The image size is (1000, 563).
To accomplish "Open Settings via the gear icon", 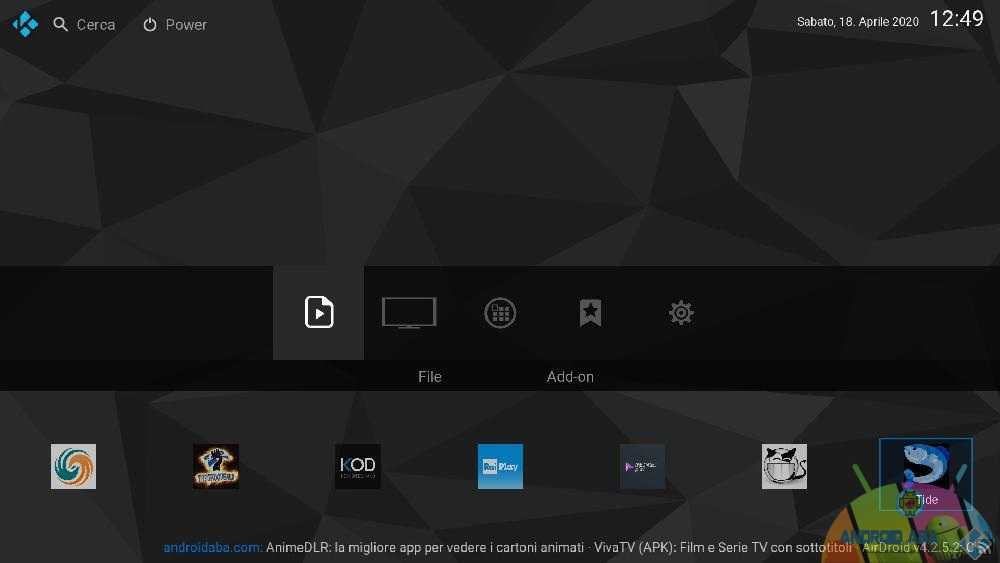I will pyautogui.click(x=681, y=313).
